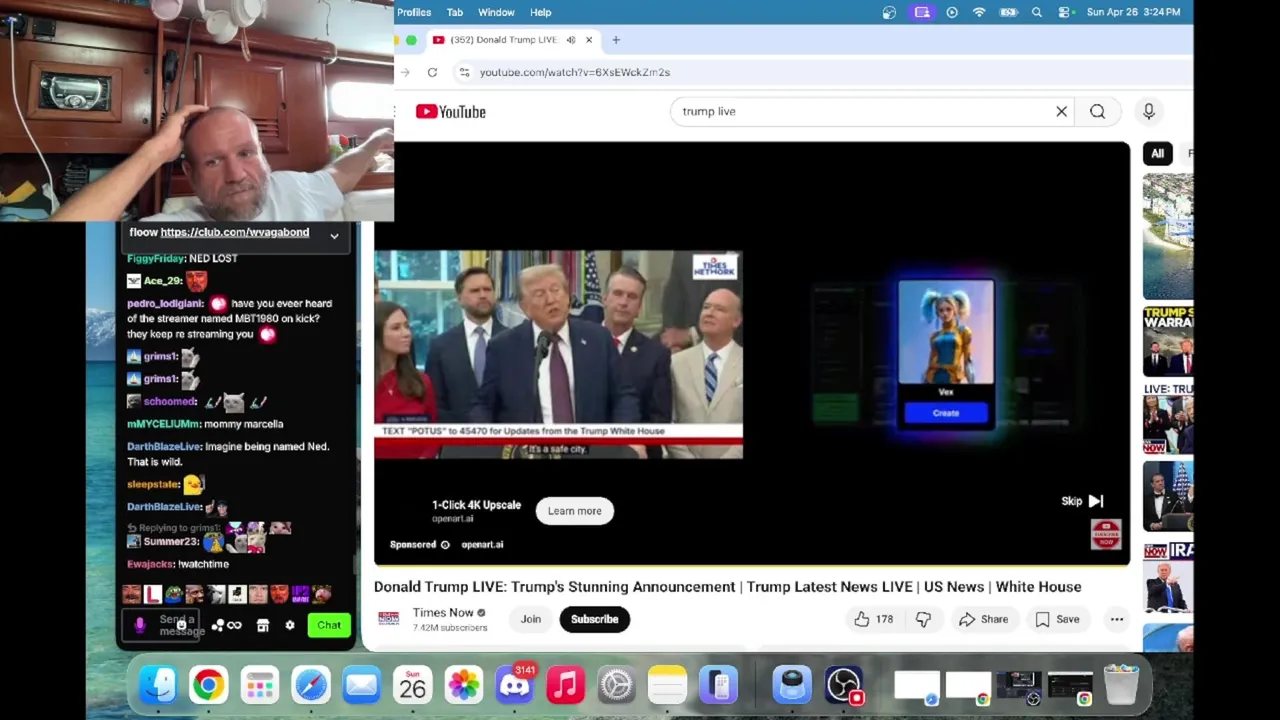Open chat settings gear icon

coord(290,626)
